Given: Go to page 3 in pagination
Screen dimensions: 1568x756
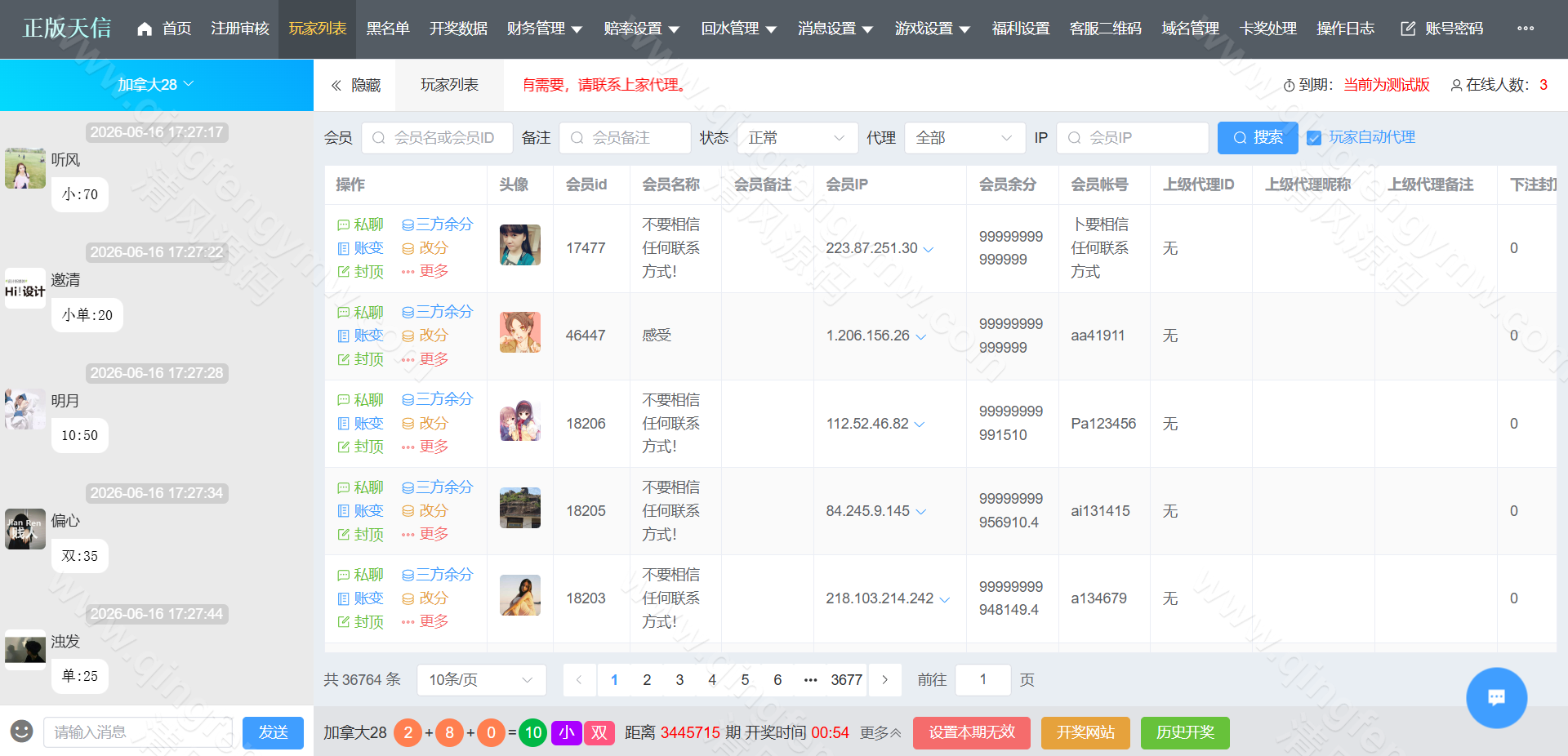Looking at the screenshot, I should 679,680.
